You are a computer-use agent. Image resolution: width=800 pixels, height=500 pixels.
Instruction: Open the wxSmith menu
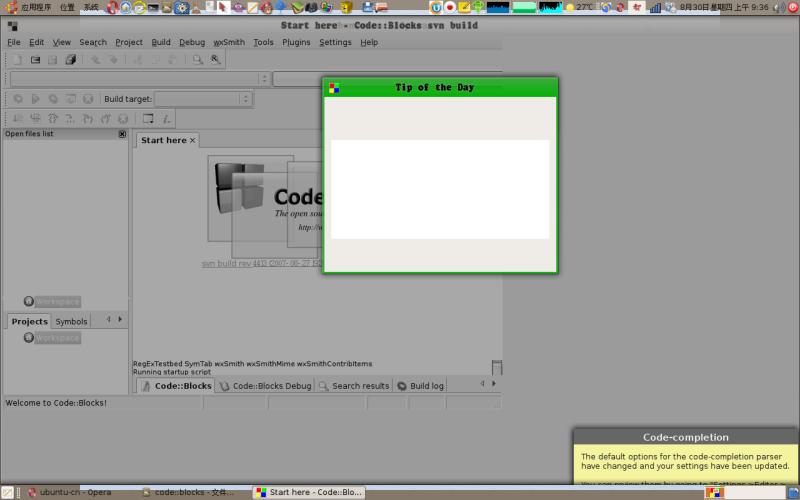click(x=229, y=42)
